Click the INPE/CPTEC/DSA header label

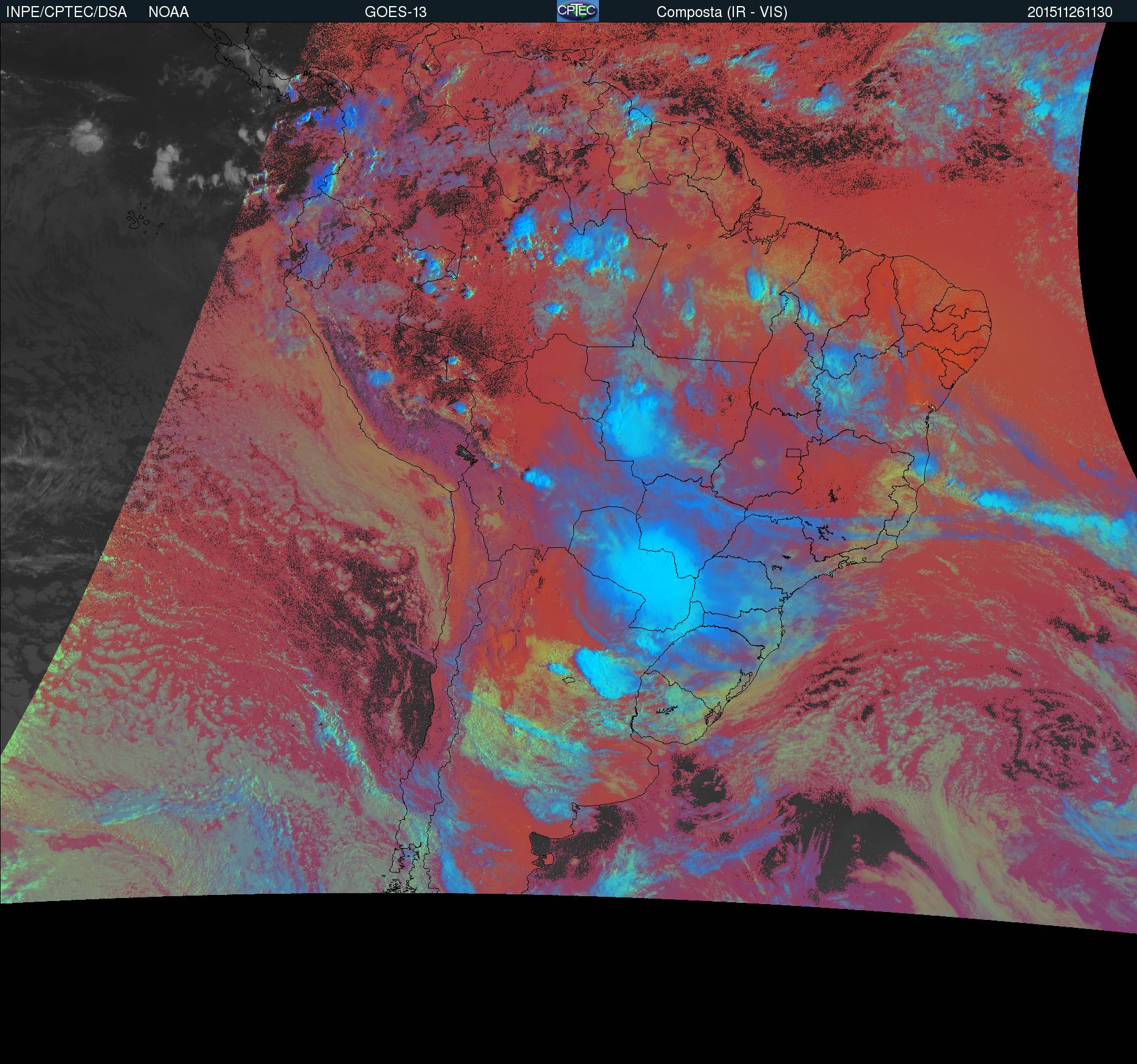click(66, 12)
